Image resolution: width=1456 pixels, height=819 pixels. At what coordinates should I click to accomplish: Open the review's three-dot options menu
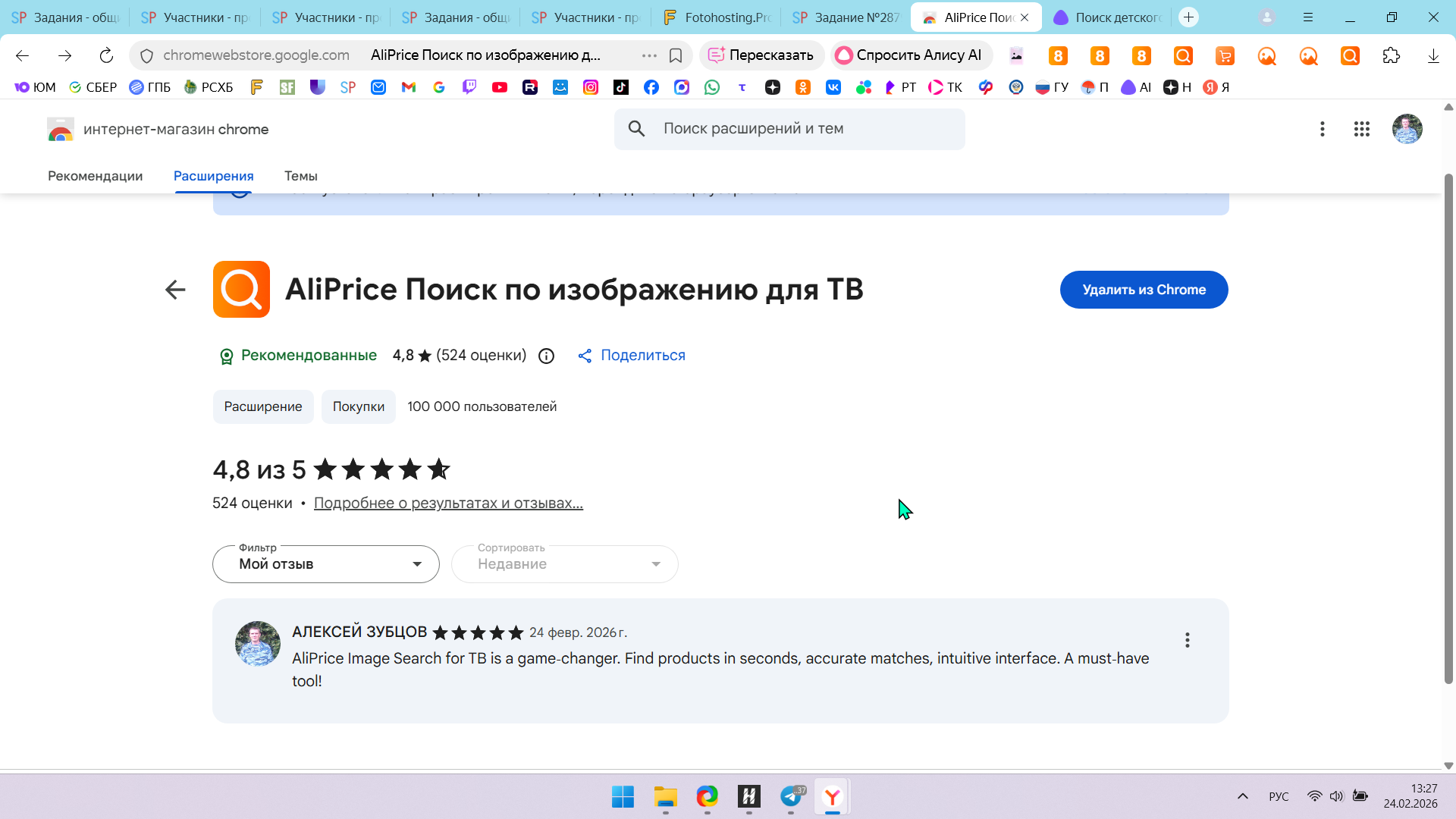(x=1187, y=640)
